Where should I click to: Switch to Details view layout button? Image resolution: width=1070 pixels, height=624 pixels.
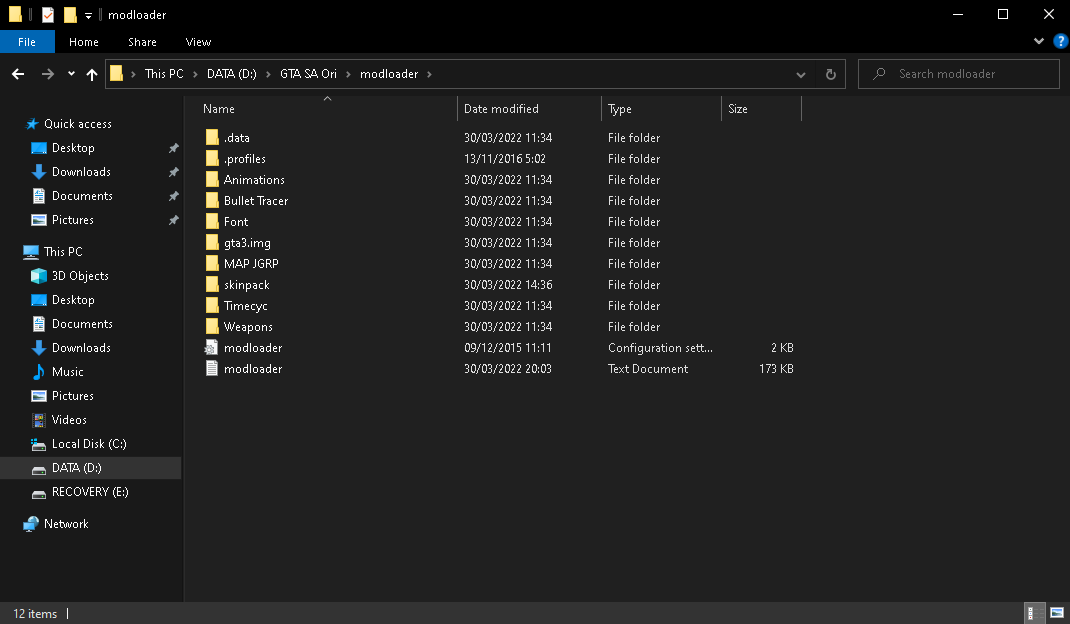(x=1035, y=613)
